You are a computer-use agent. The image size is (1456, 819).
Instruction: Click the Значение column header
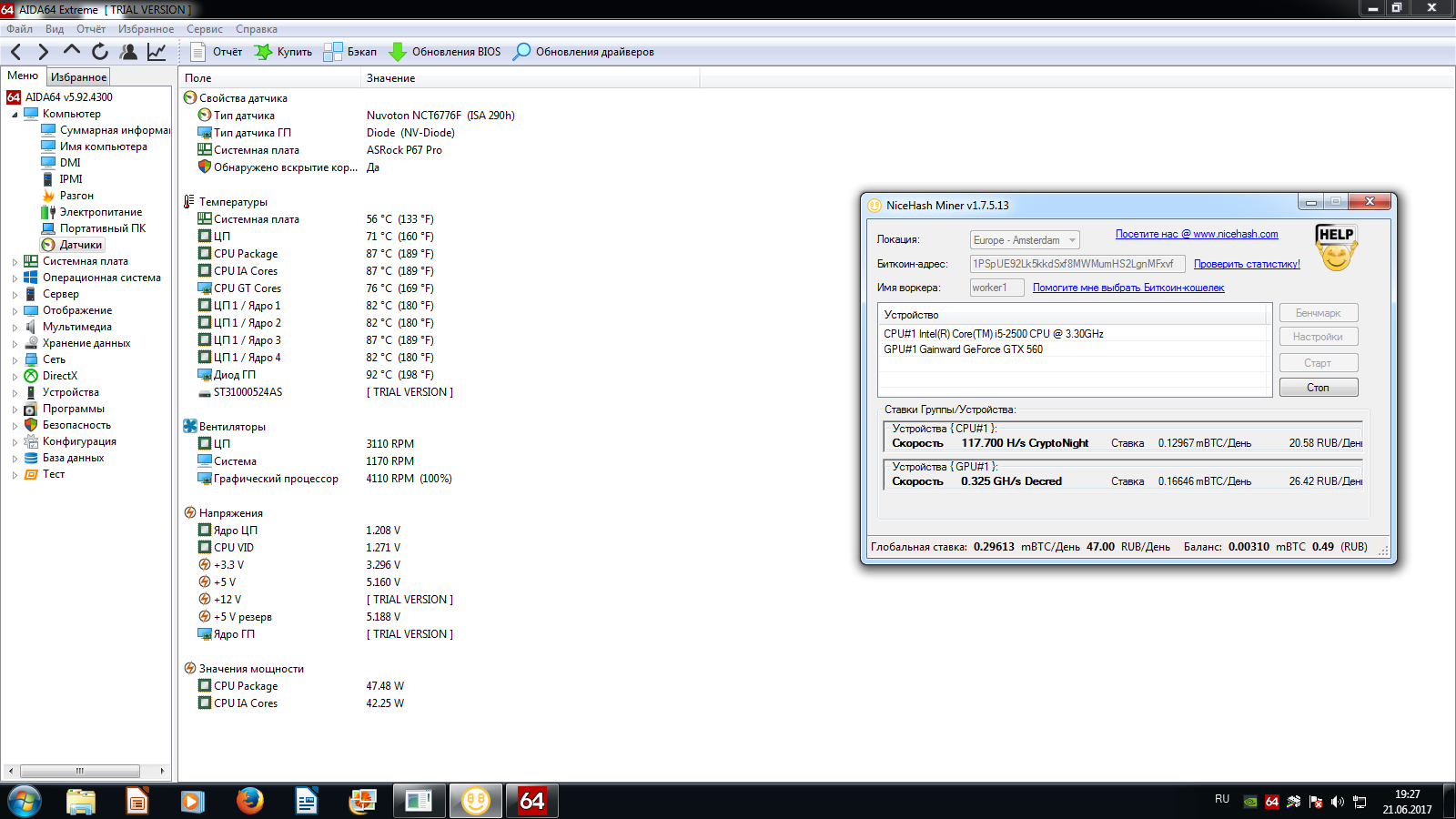click(531, 78)
